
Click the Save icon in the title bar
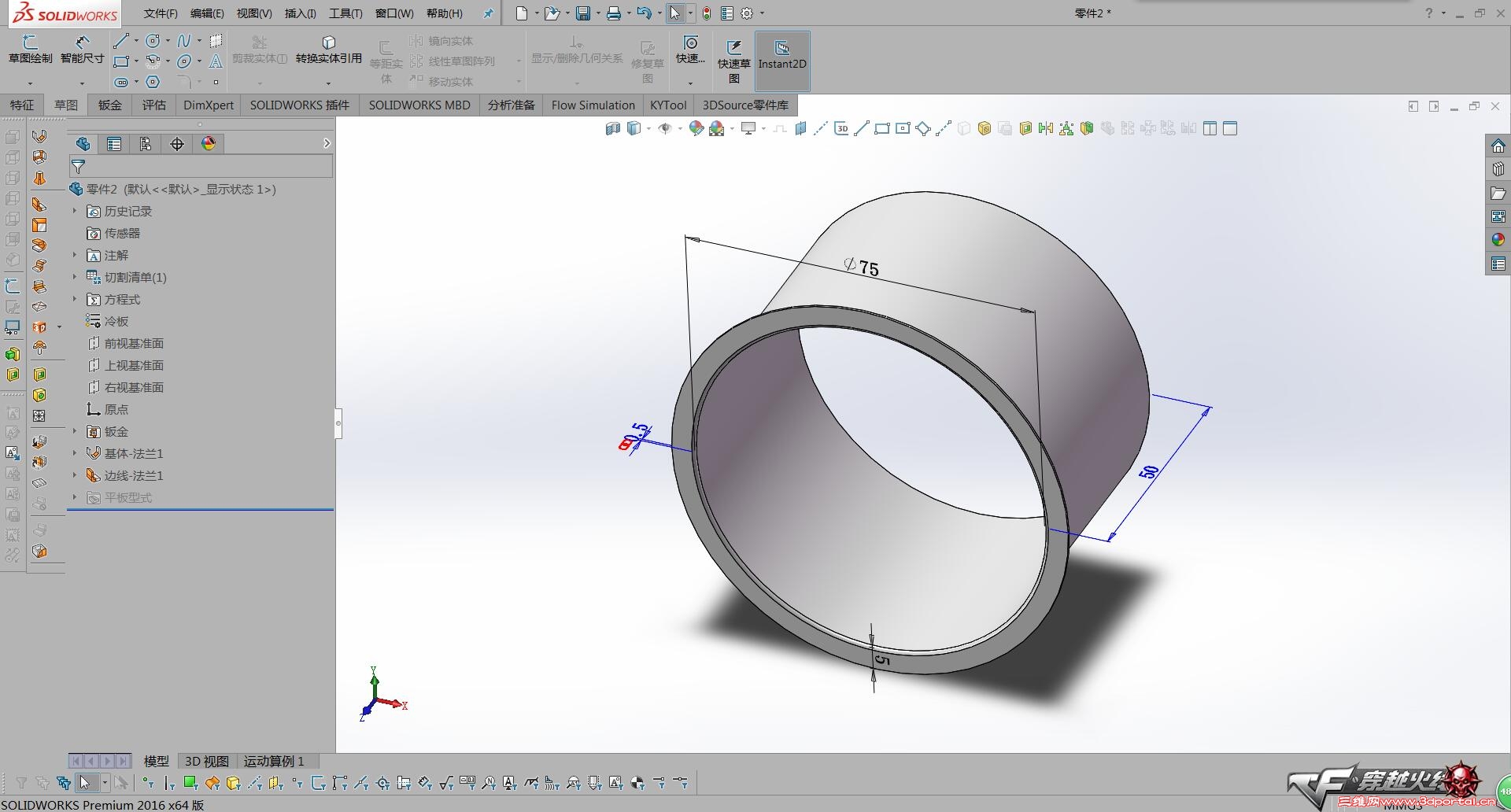[583, 13]
